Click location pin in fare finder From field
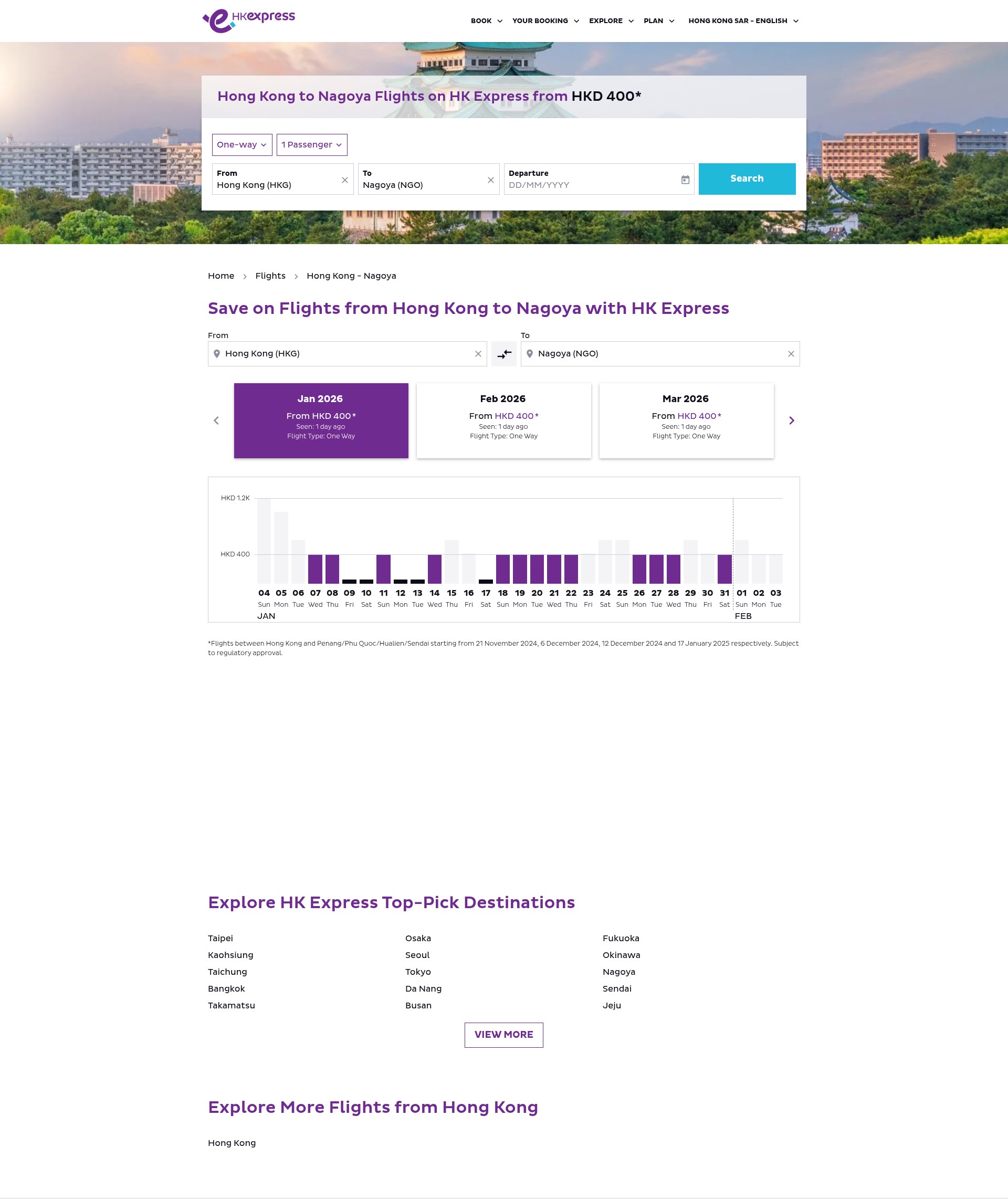Viewport: 1008px width, 1200px height. [217, 354]
